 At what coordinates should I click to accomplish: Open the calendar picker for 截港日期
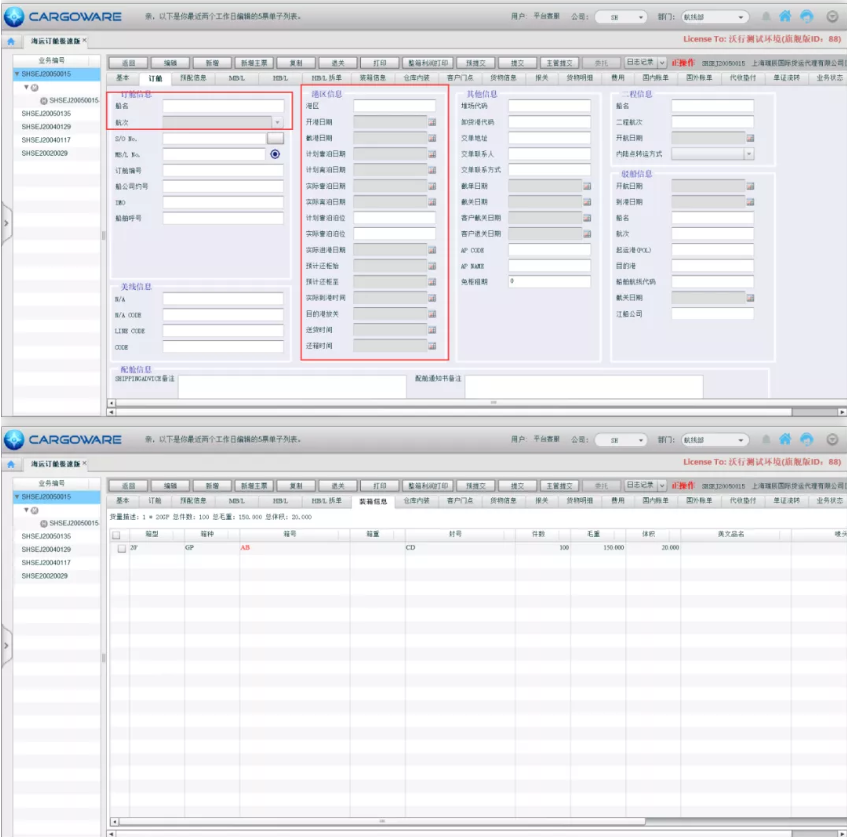[432, 138]
